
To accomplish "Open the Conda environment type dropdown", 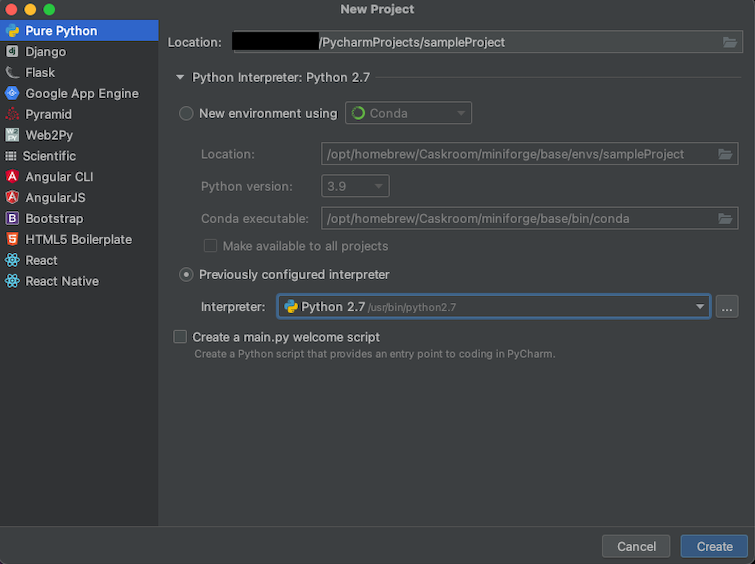I will (408, 114).
